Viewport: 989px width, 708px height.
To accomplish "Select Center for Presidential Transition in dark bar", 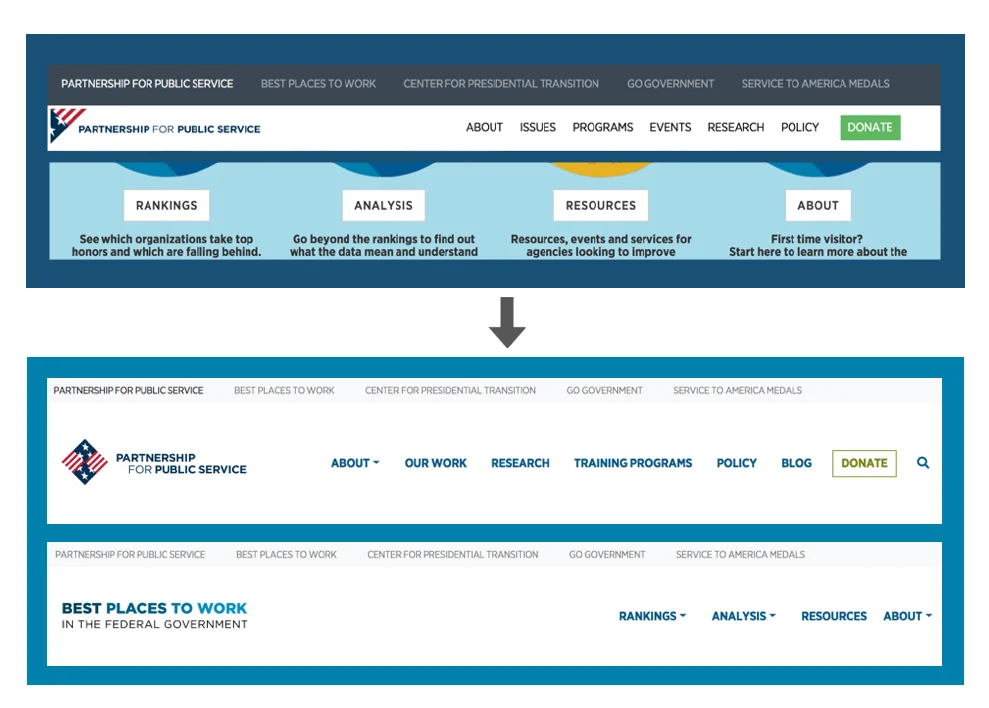I will [501, 83].
